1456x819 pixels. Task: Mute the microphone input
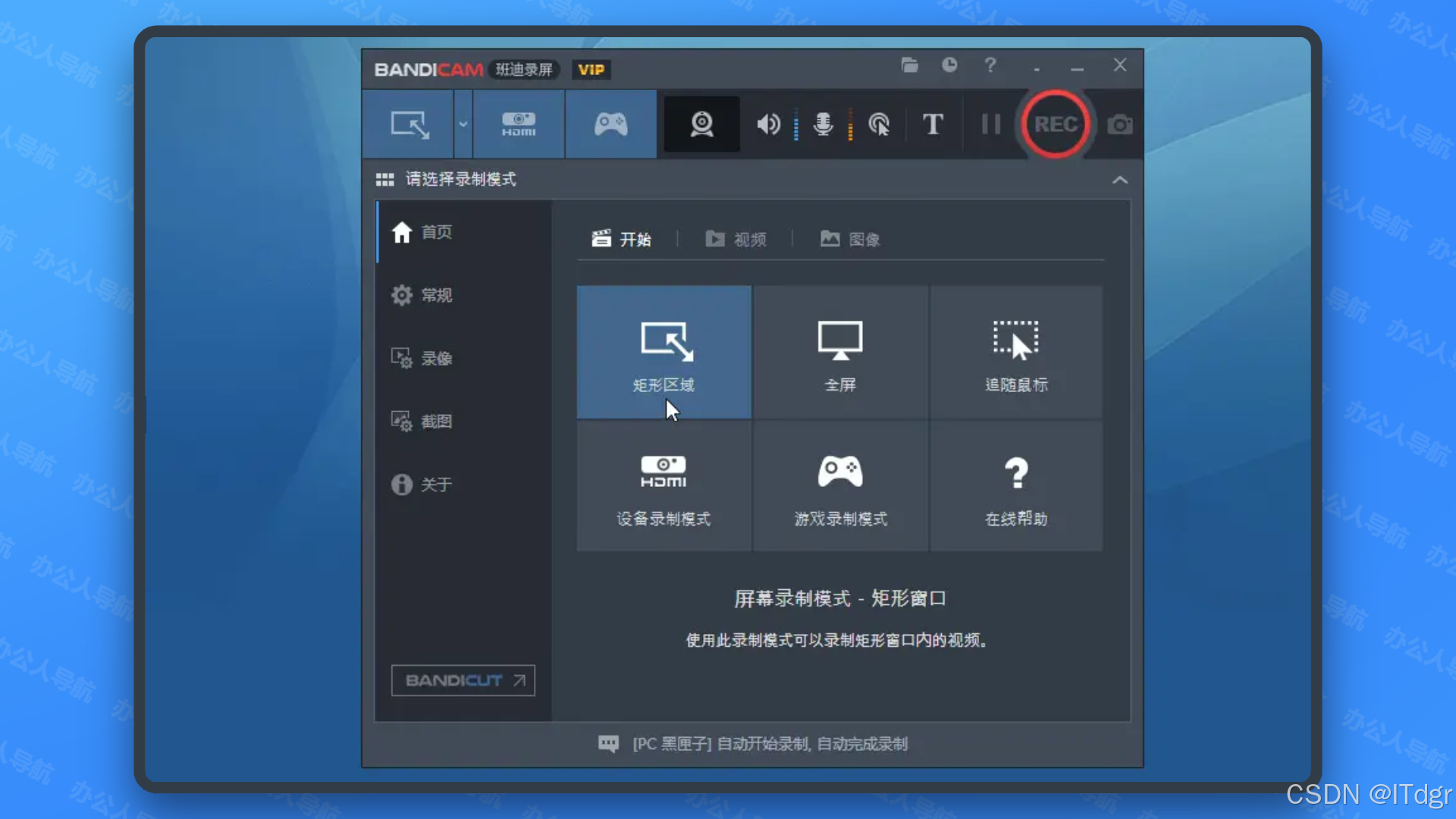pyautogui.click(x=824, y=124)
